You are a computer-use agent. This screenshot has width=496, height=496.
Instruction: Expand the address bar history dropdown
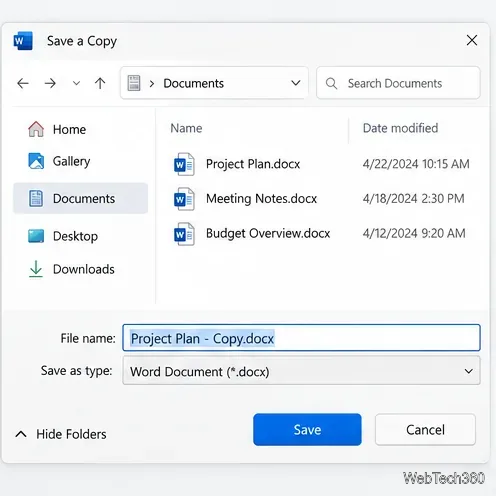[x=296, y=83]
